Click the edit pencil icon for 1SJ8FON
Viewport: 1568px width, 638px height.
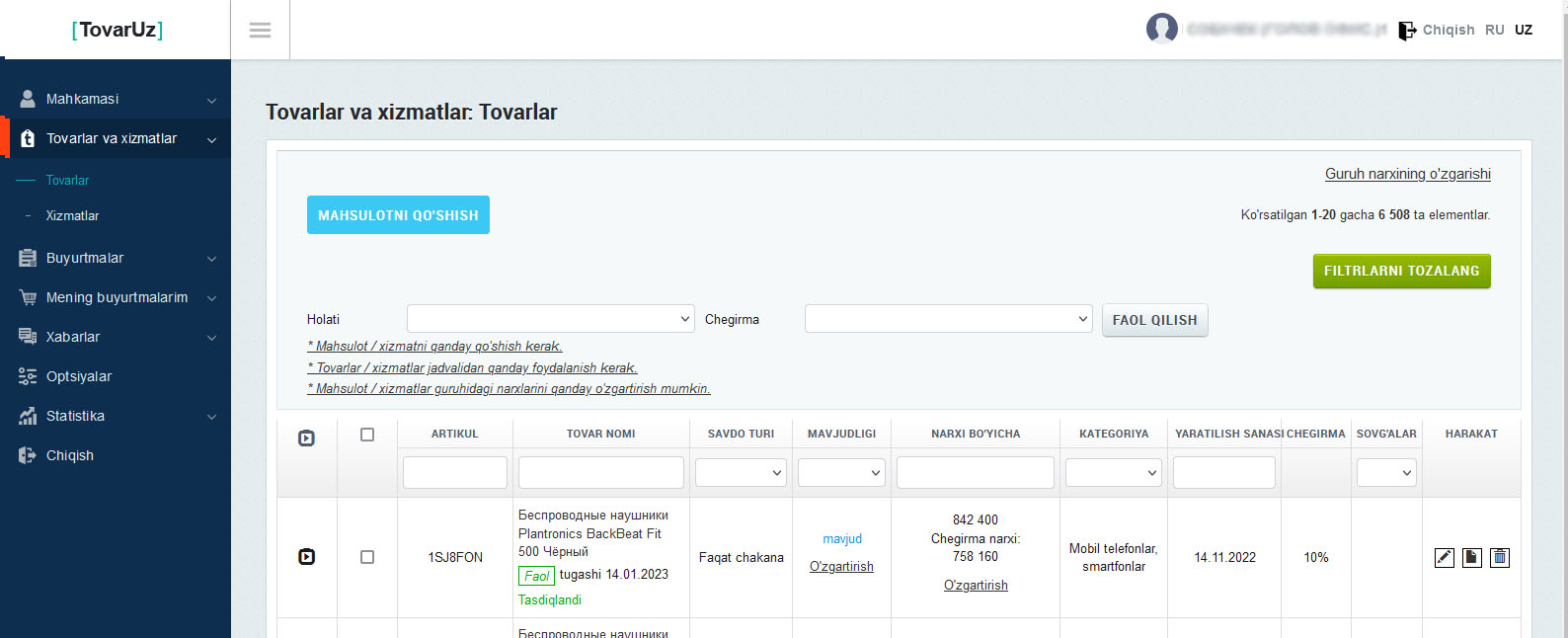(x=1444, y=557)
